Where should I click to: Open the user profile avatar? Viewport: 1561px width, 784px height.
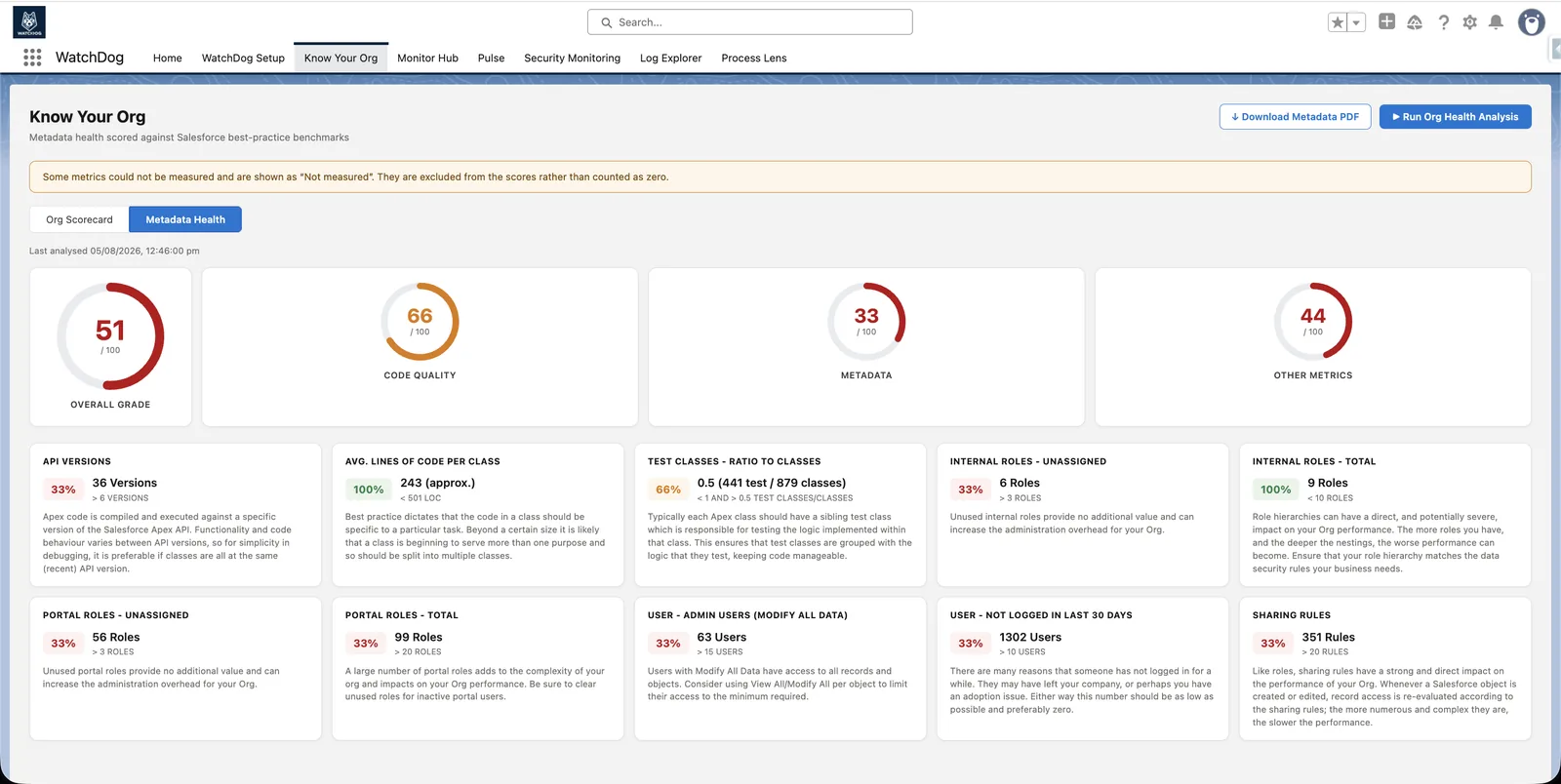coord(1532,22)
